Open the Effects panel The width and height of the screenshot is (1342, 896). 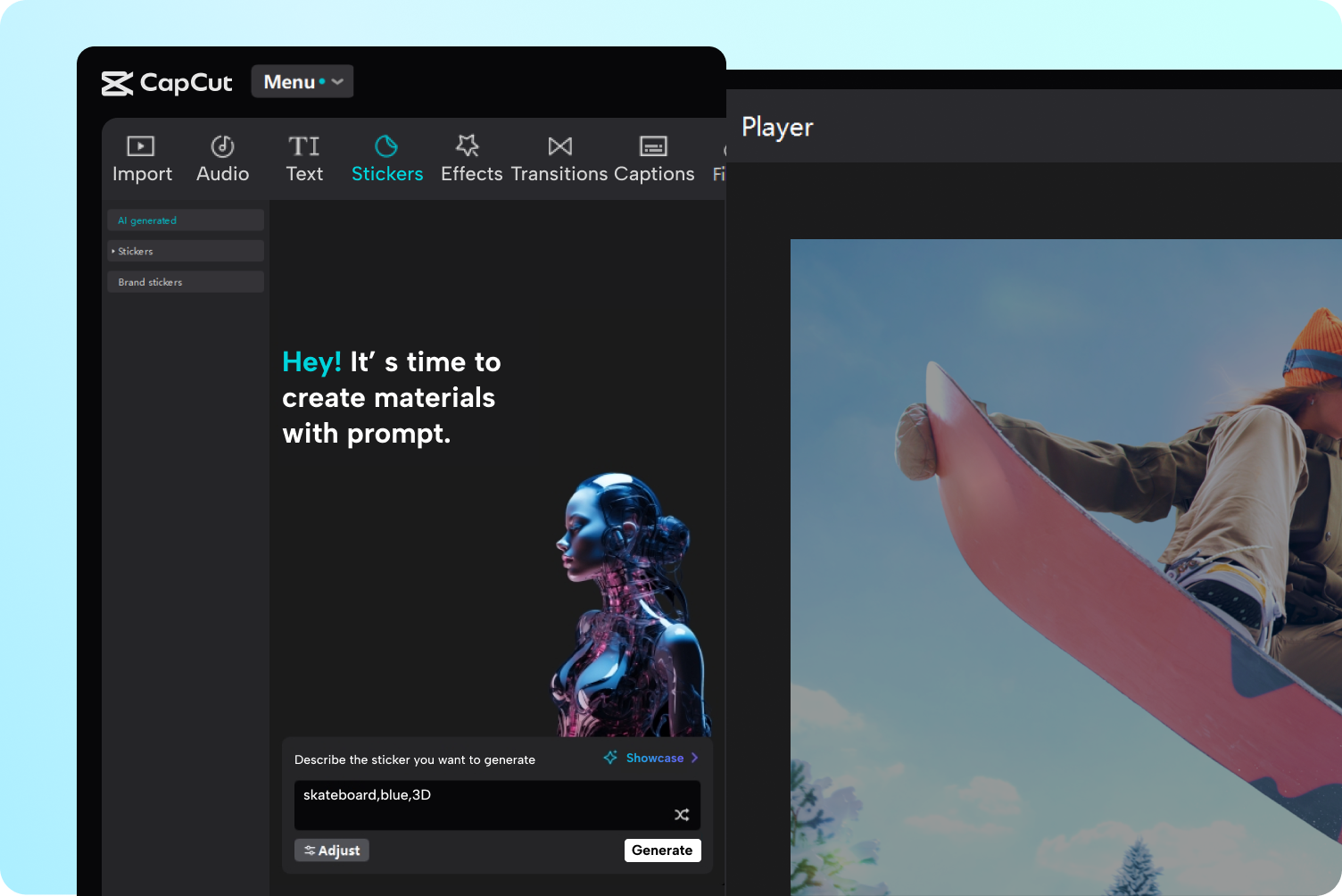[471, 159]
